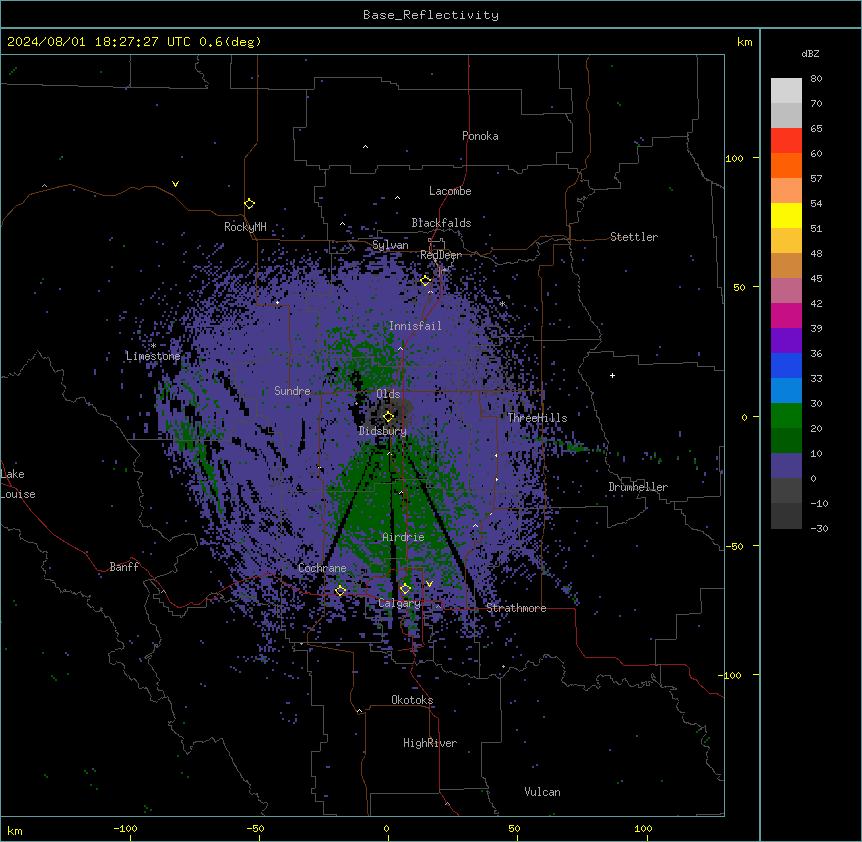
Task: Select the orange swatch below 60 dBZ
Action: 786,165
